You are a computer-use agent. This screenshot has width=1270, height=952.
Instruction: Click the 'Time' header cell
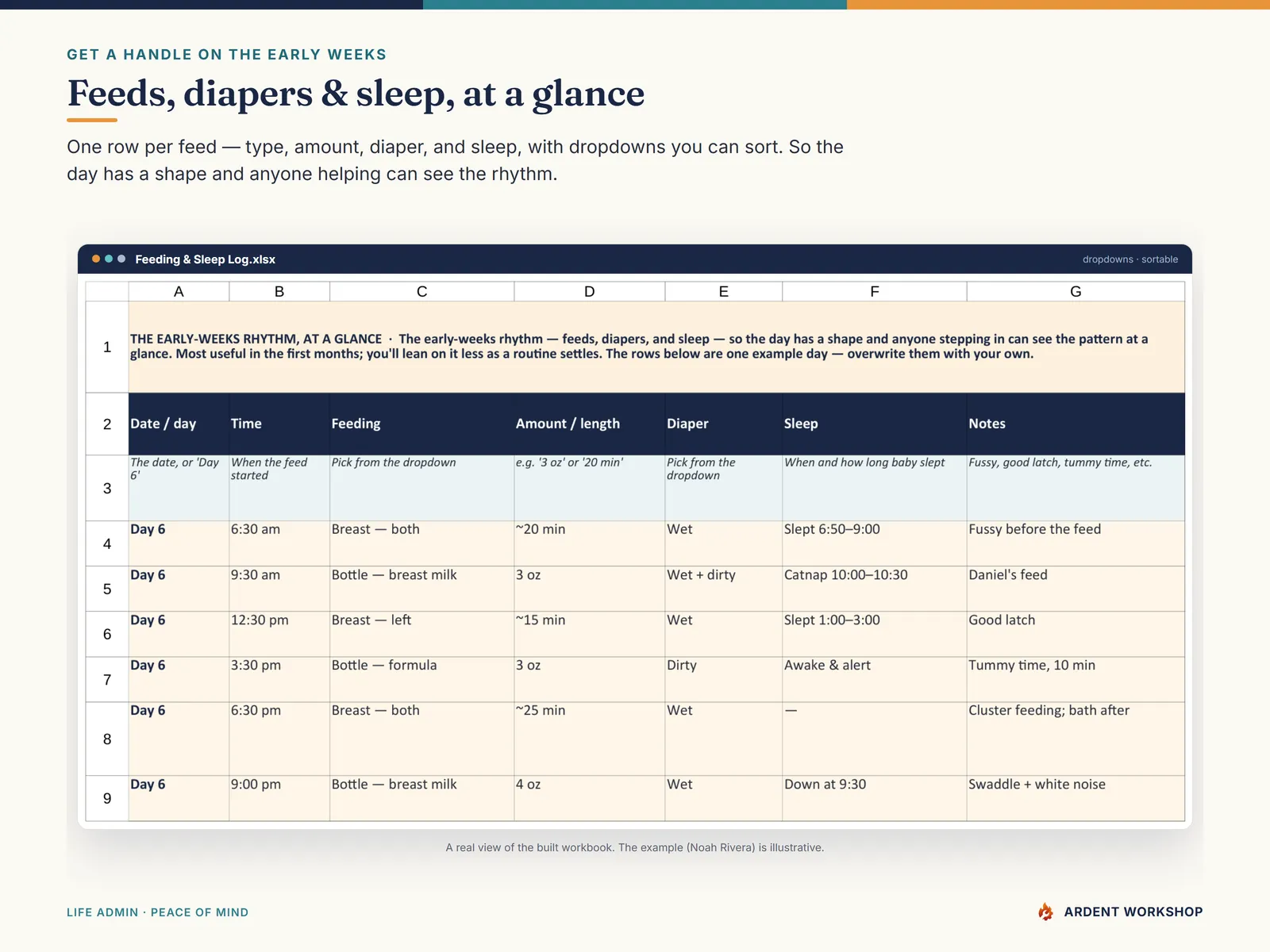coord(279,424)
